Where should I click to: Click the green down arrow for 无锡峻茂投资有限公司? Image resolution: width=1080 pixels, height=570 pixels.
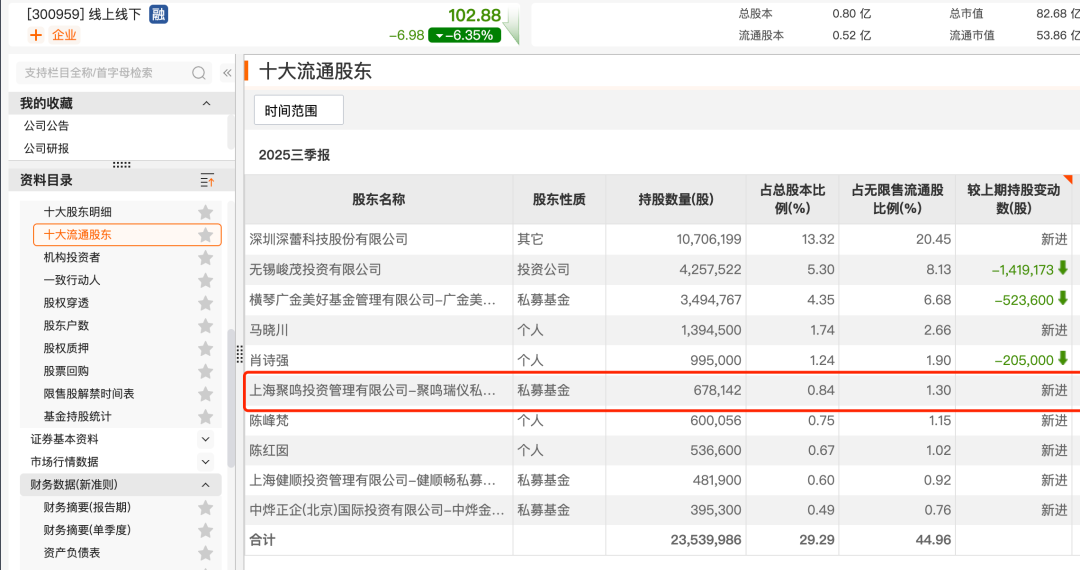1063,269
